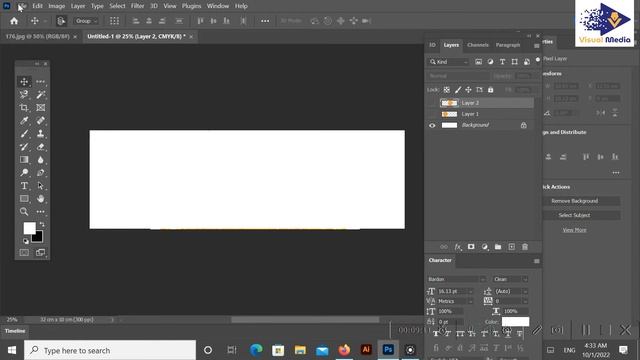Open the Window menu
Image resolution: width=640 pixels, height=360 pixels.
pos(218,6)
